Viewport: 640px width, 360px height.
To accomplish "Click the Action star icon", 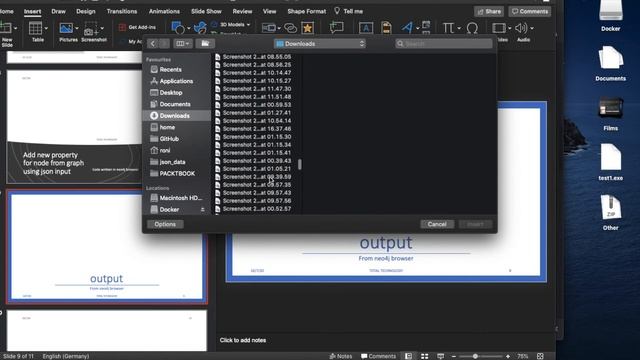I will coord(307,28).
